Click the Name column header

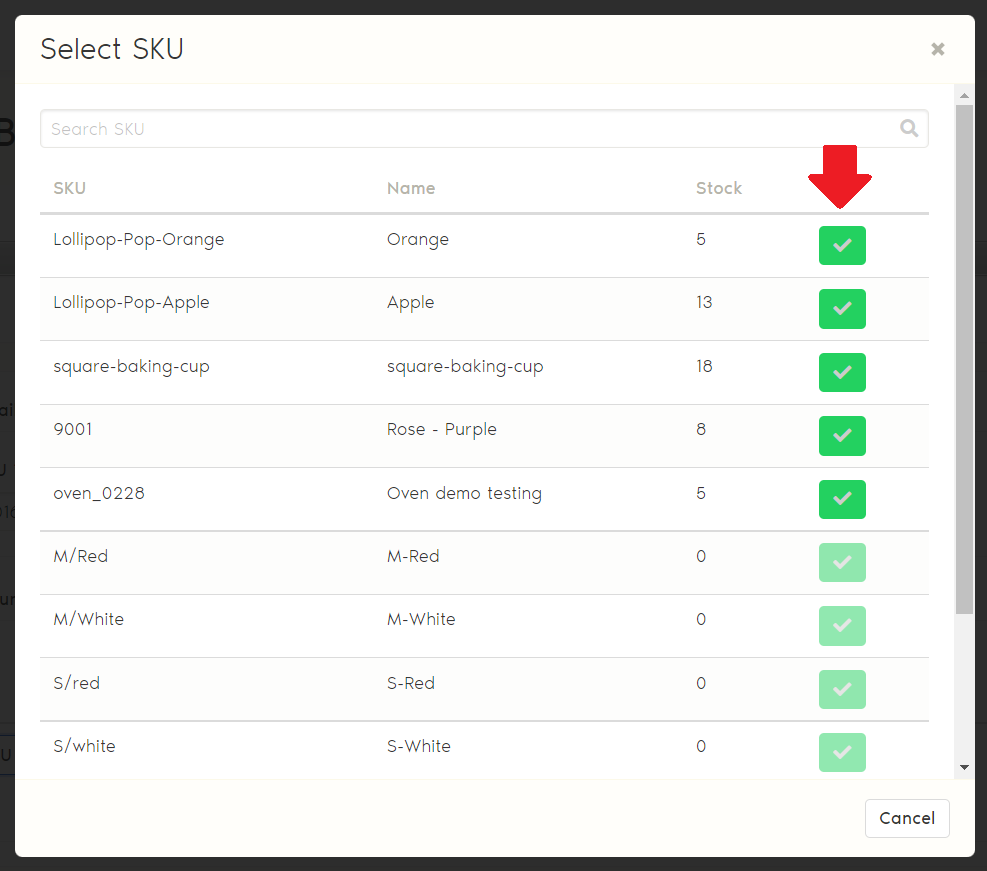[411, 188]
